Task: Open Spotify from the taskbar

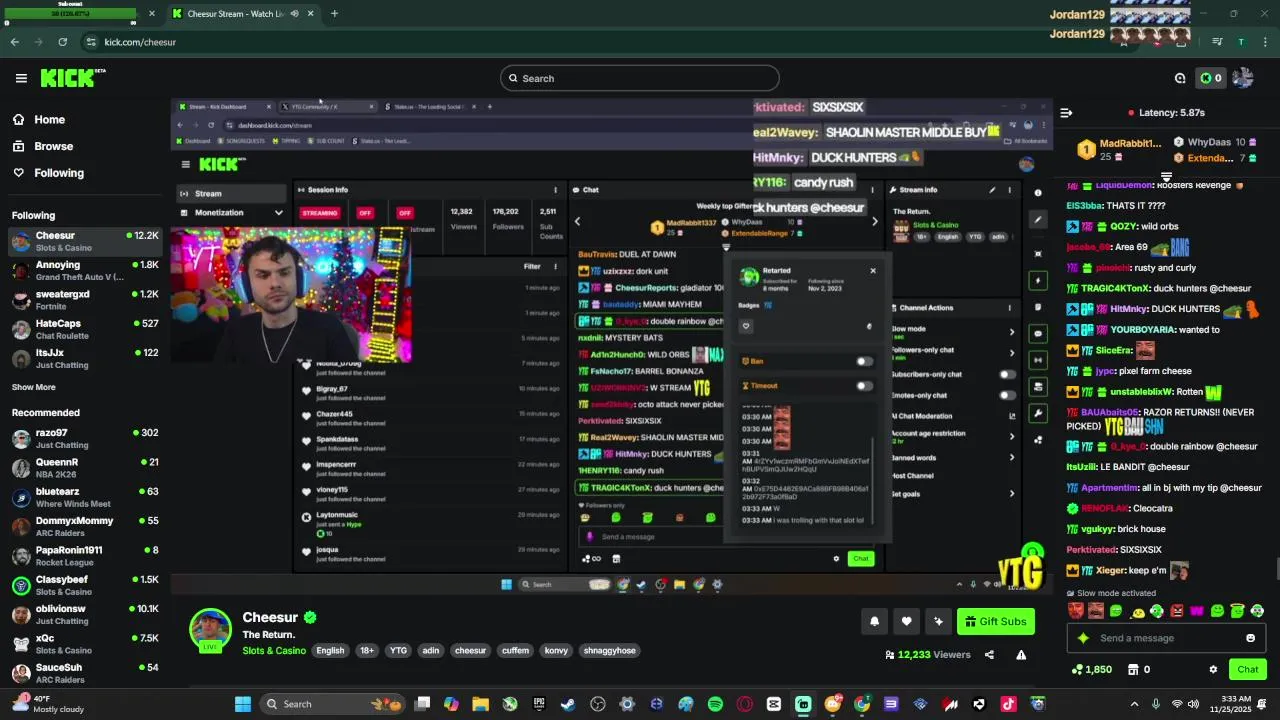Action: 715,704
